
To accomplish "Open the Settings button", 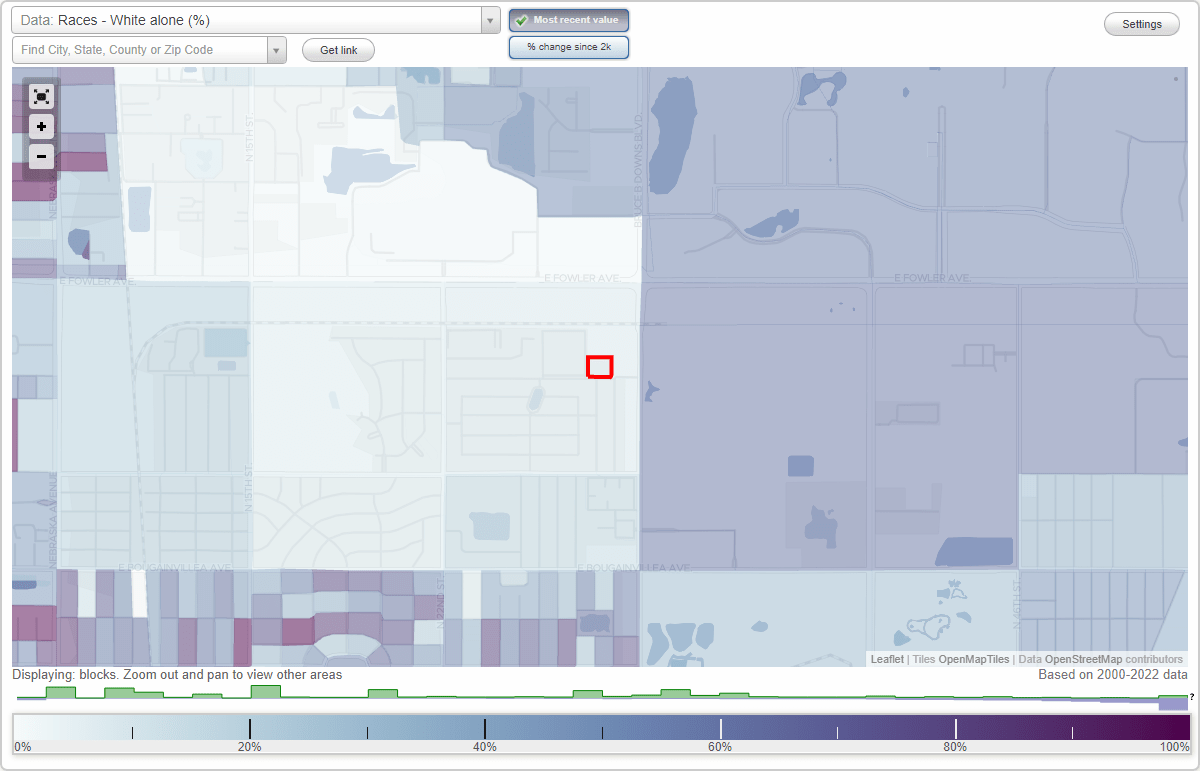I will pos(1142,25).
